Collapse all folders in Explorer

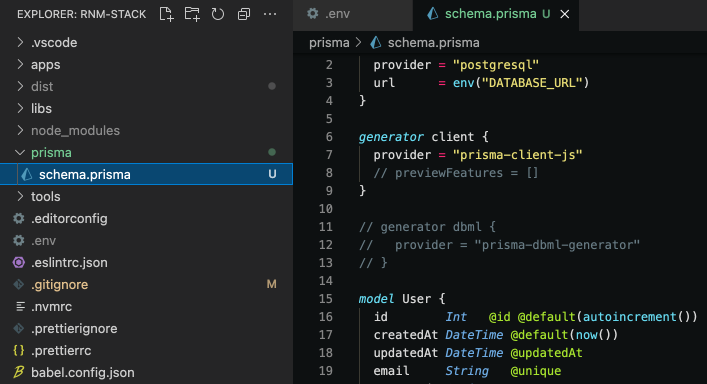(x=243, y=14)
